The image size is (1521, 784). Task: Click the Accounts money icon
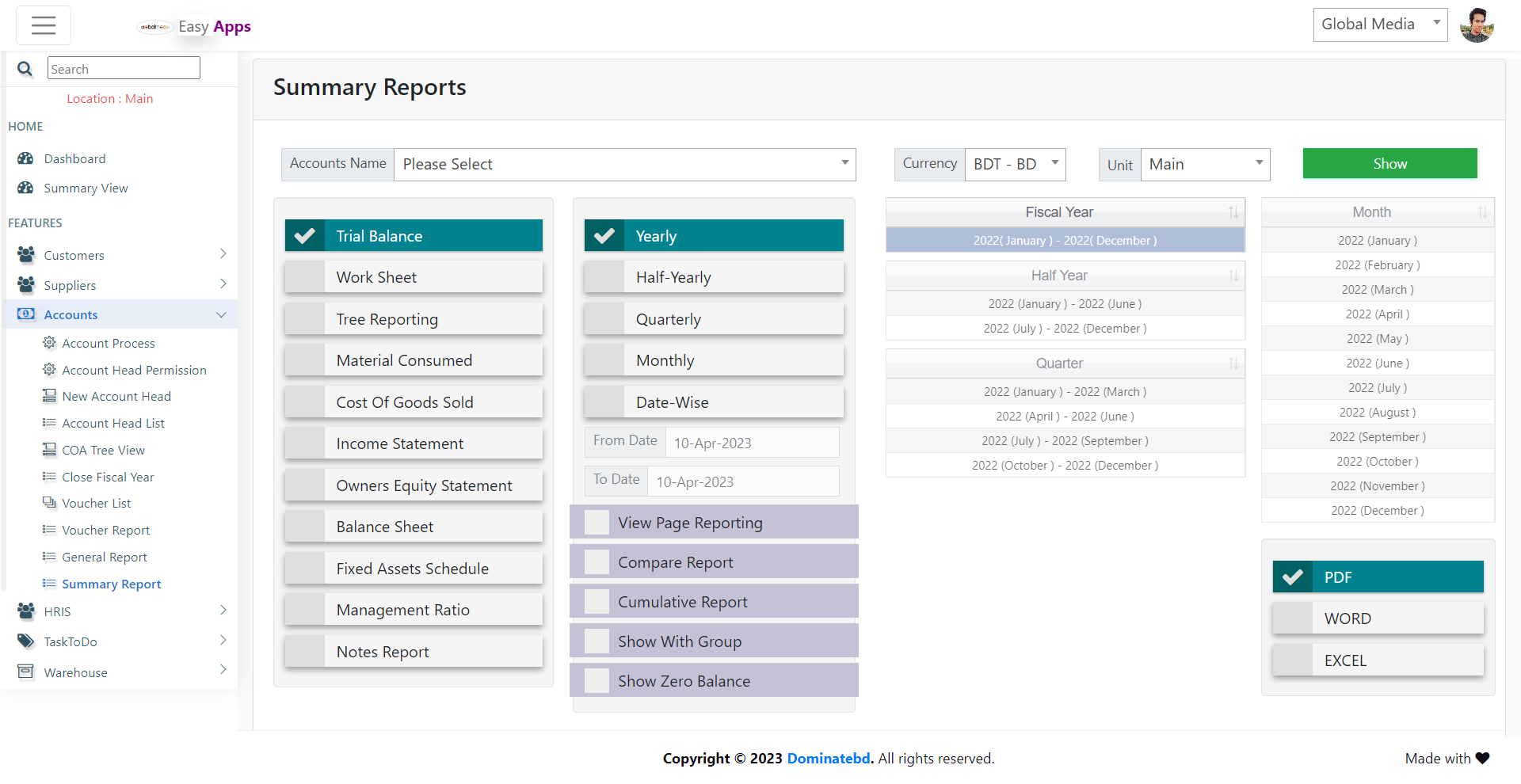point(26,314)
